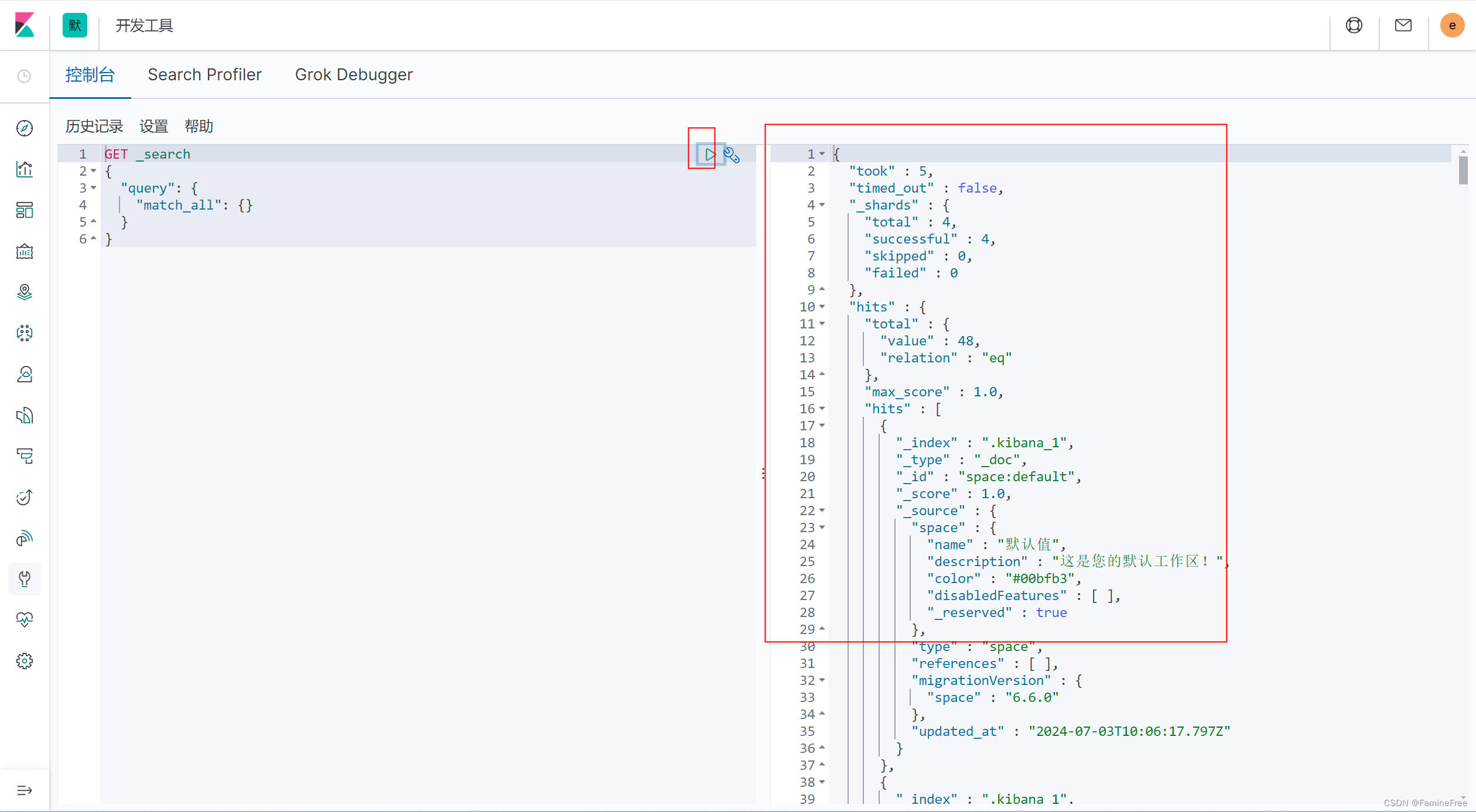1476x812 pixels.
Task: Open Maps icon in sidebar
Action: (25, 292)
